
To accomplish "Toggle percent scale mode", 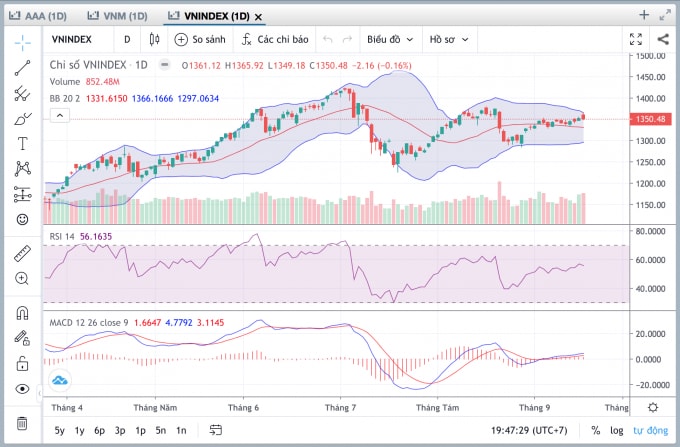I will [596, 431].
